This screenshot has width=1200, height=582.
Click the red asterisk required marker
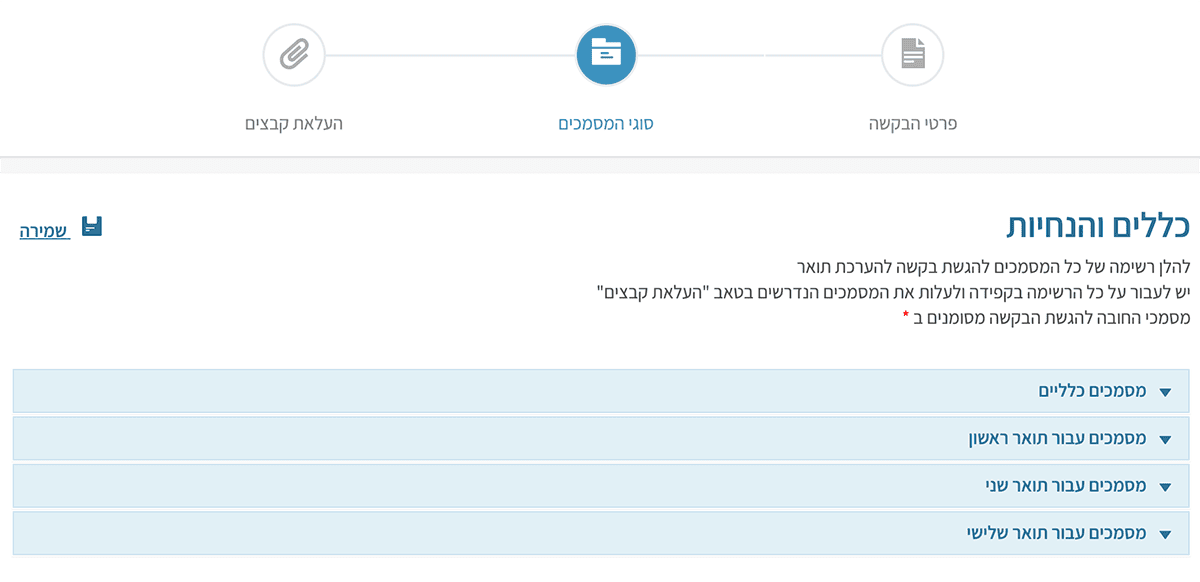(x=906, y=315)
